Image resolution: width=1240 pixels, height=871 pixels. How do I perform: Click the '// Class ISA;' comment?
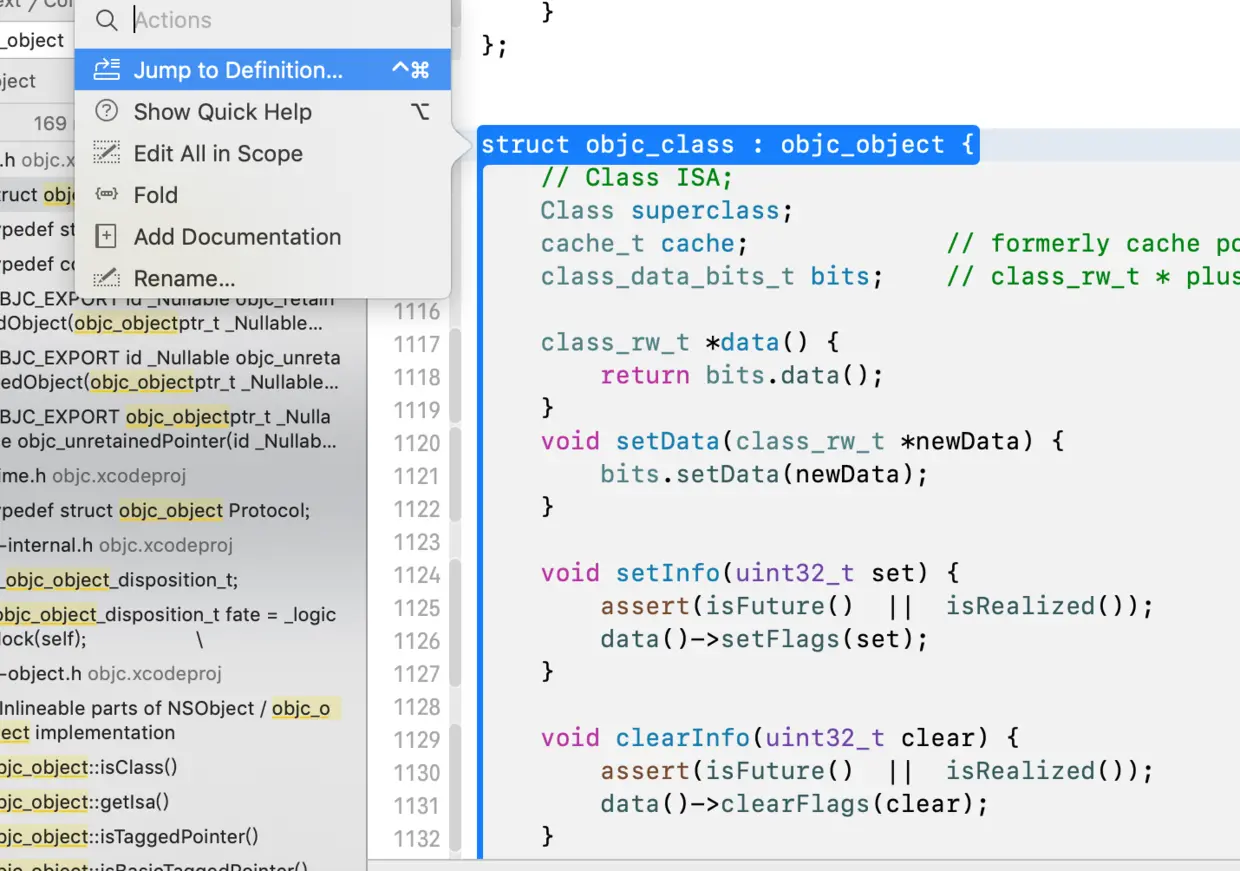637,178
